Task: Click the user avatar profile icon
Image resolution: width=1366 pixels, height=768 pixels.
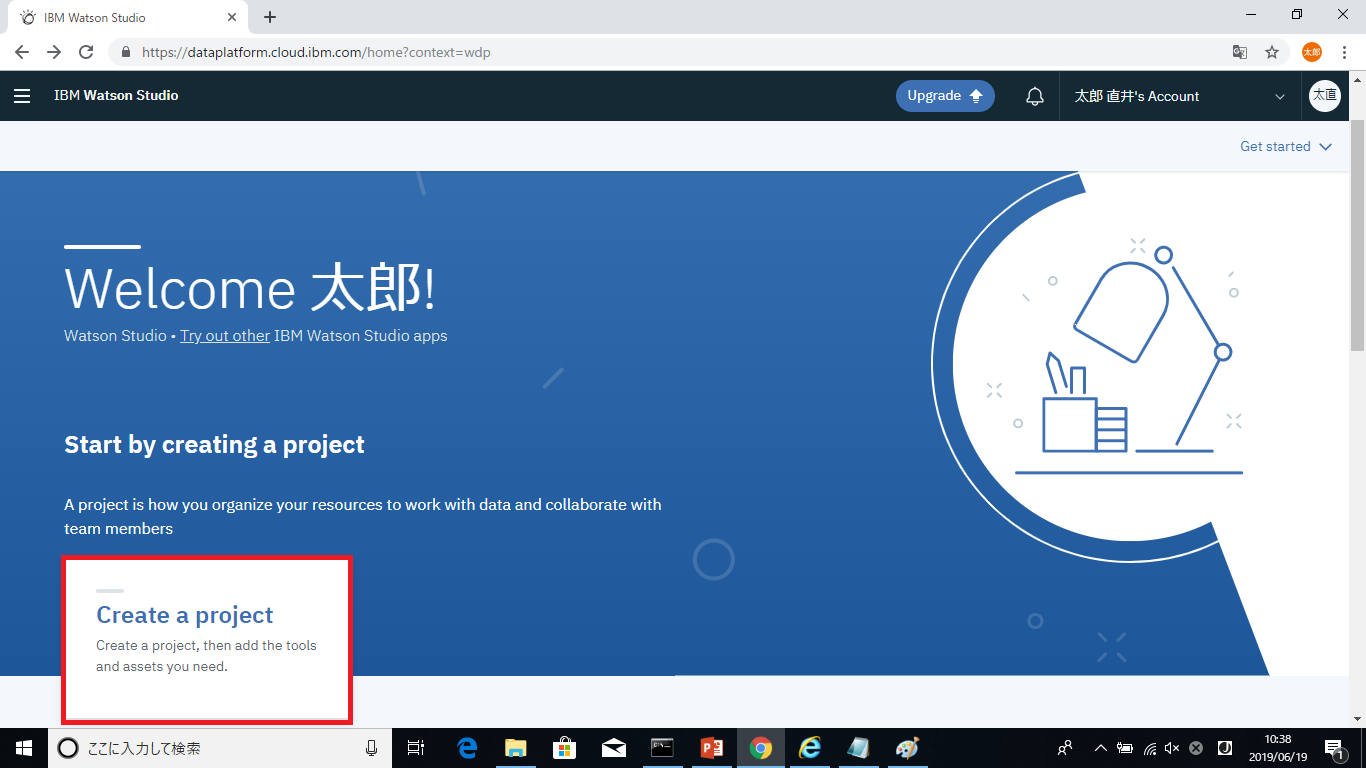Action: 1325,96
